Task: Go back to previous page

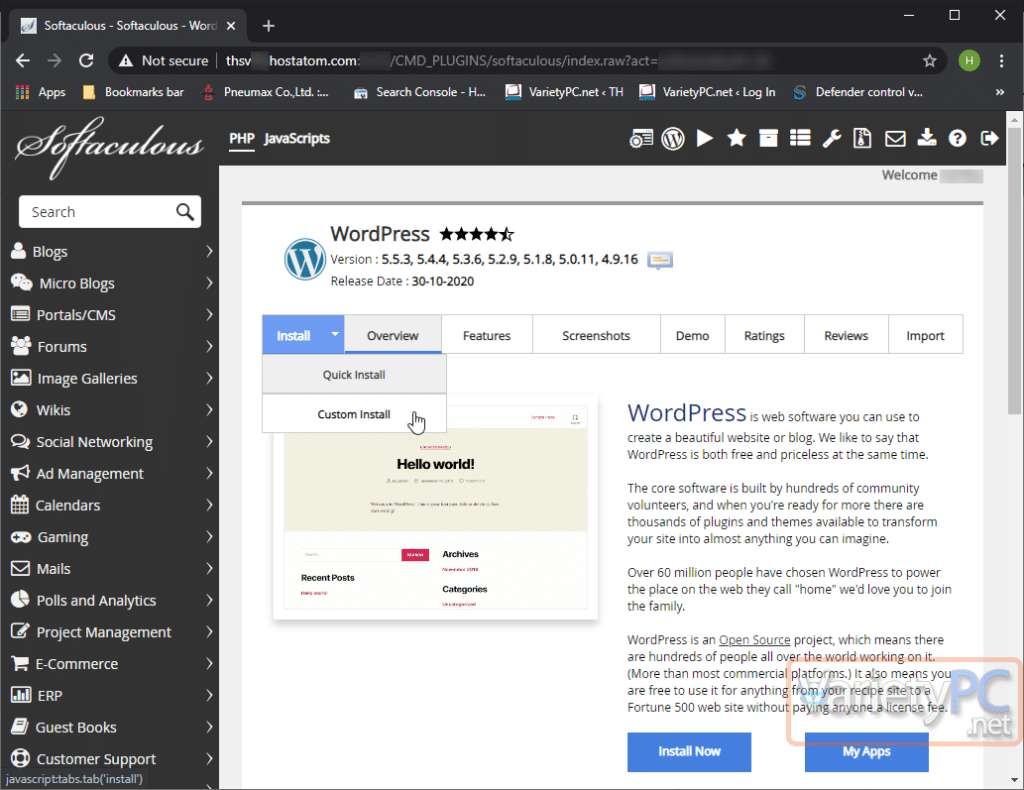Action: click(23, 61)
